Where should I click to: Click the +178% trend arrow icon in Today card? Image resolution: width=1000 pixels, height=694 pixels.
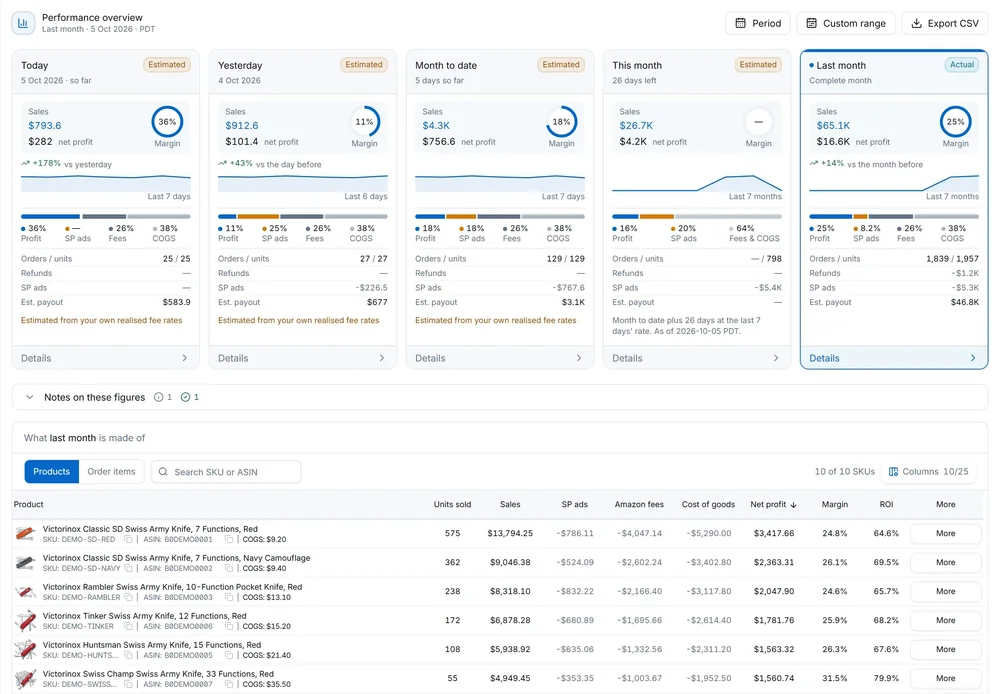tap(26, 163)
